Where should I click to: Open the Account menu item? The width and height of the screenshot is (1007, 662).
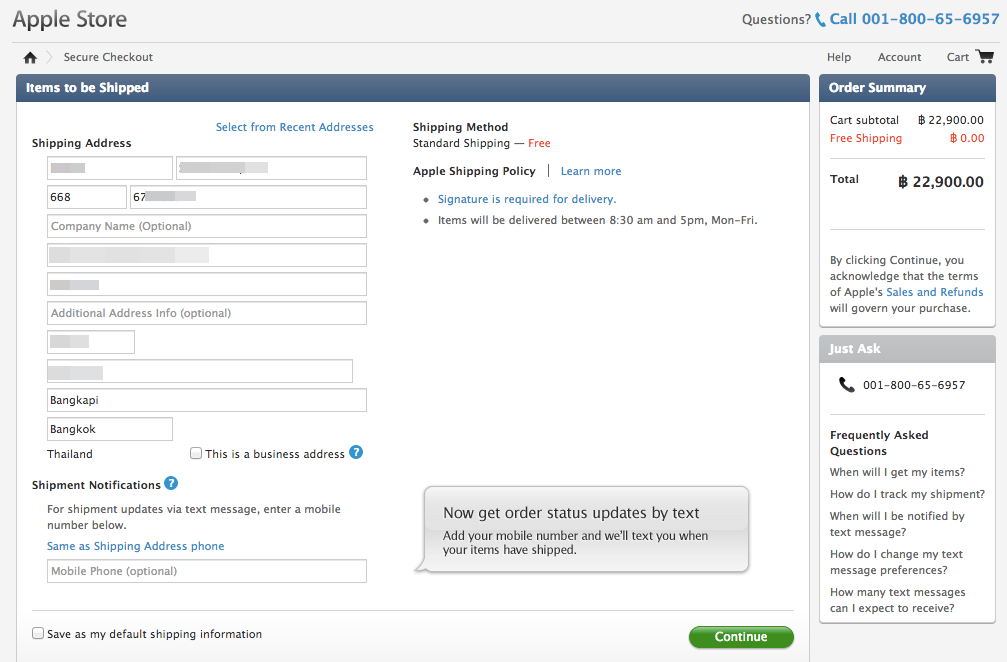899,57
